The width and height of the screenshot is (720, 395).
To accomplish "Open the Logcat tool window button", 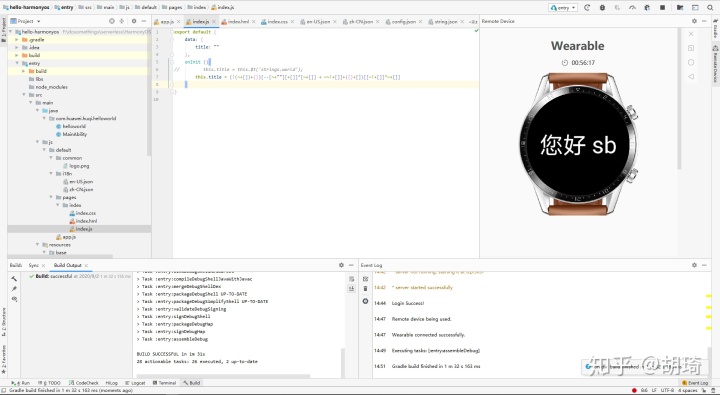I will [x=135, y=383].
